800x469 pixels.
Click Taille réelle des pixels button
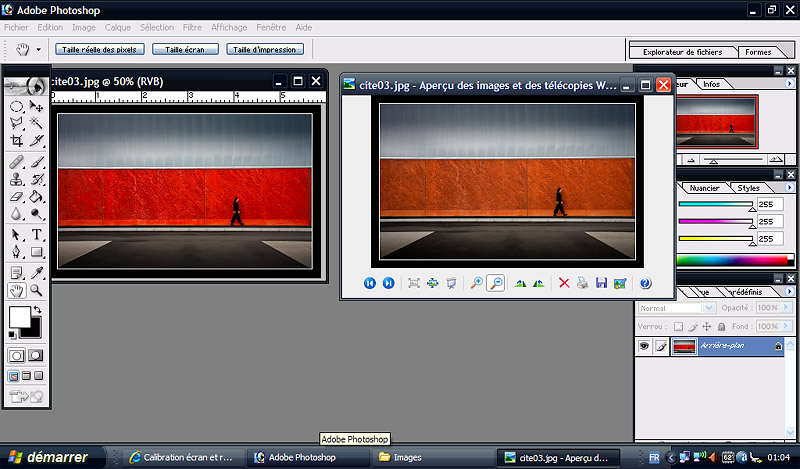(99, 50)
